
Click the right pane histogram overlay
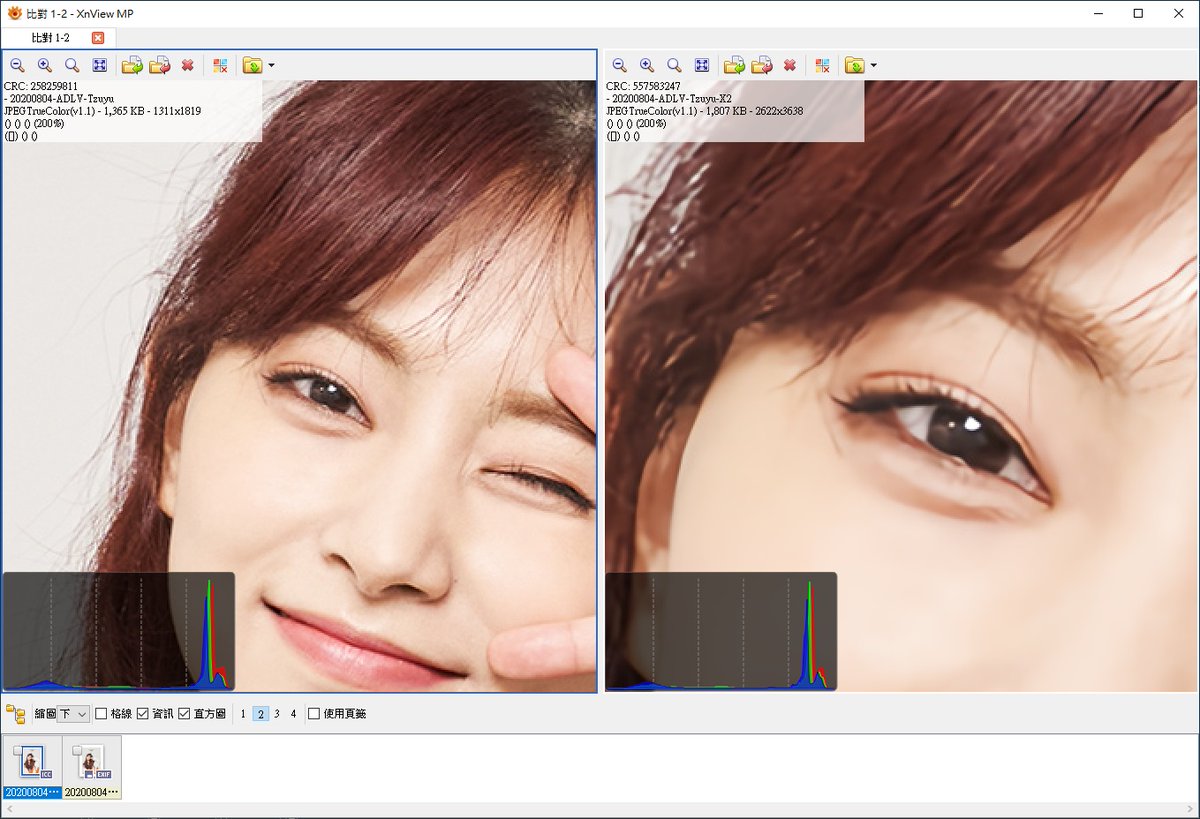[x=720, y=631]
